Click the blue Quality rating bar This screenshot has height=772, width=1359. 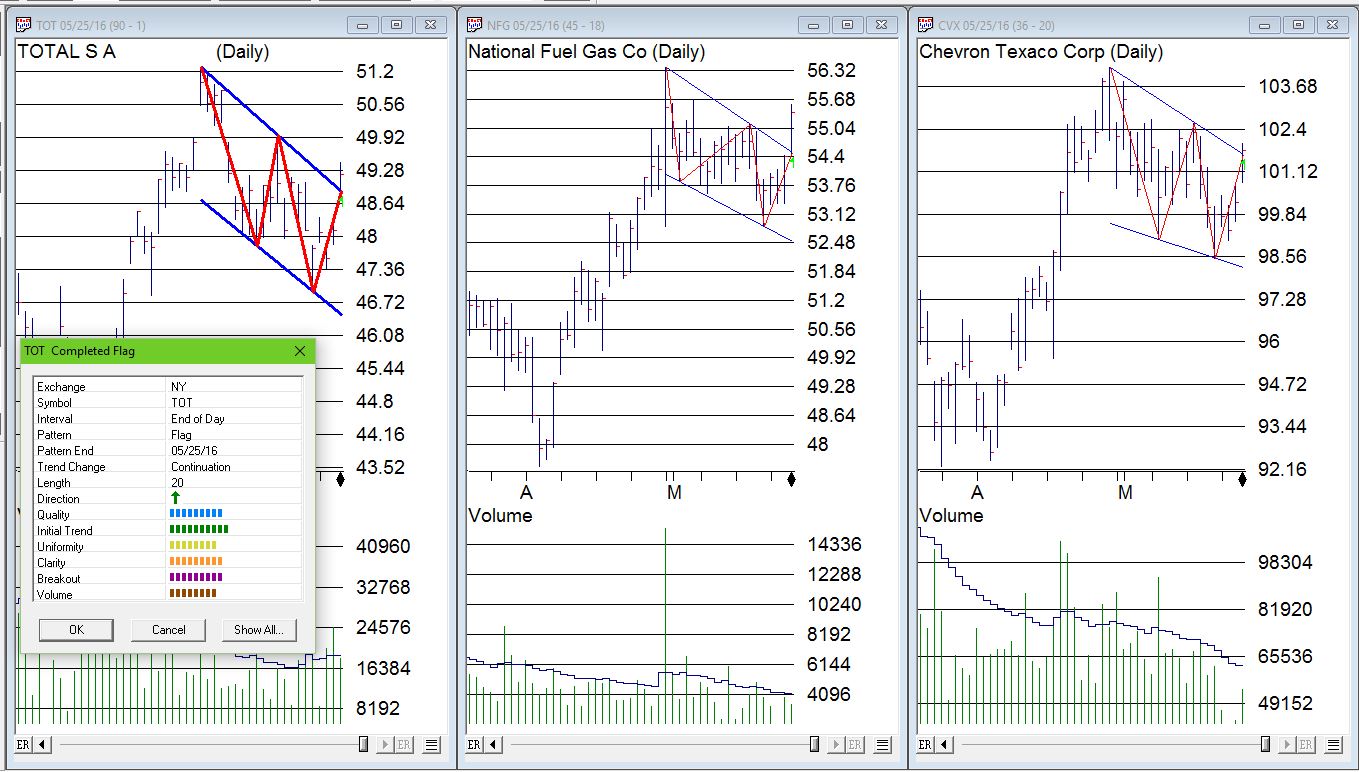point(195,515)
